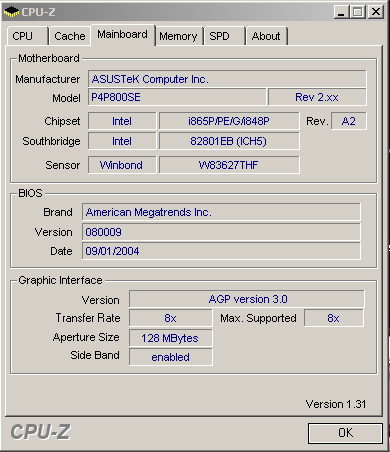This screenshot has height=452, width=390.
Task: Click the Chipset vendor field Intel
Action: click(x=122, y=121)
